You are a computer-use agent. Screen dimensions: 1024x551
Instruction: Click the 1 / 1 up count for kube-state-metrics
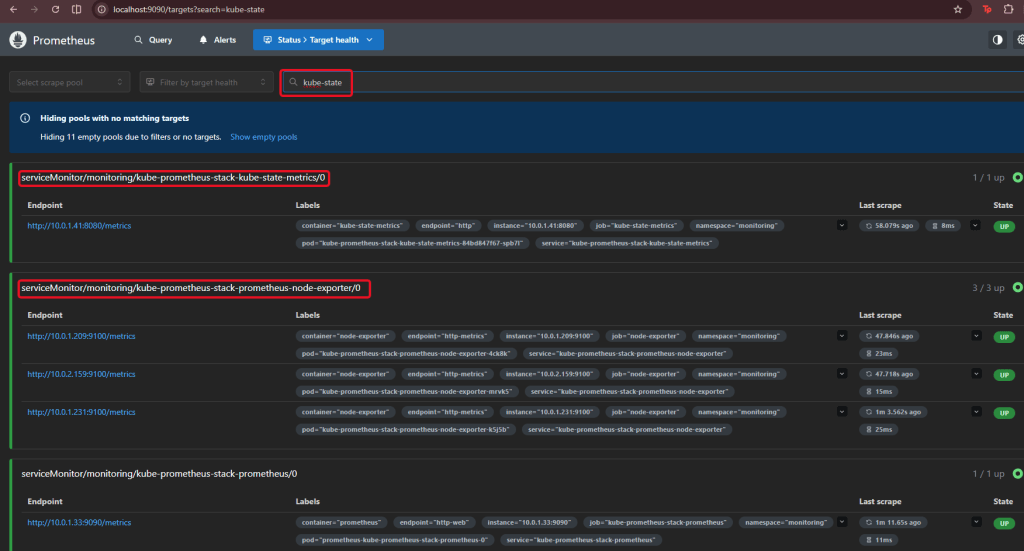click(988, 178)
